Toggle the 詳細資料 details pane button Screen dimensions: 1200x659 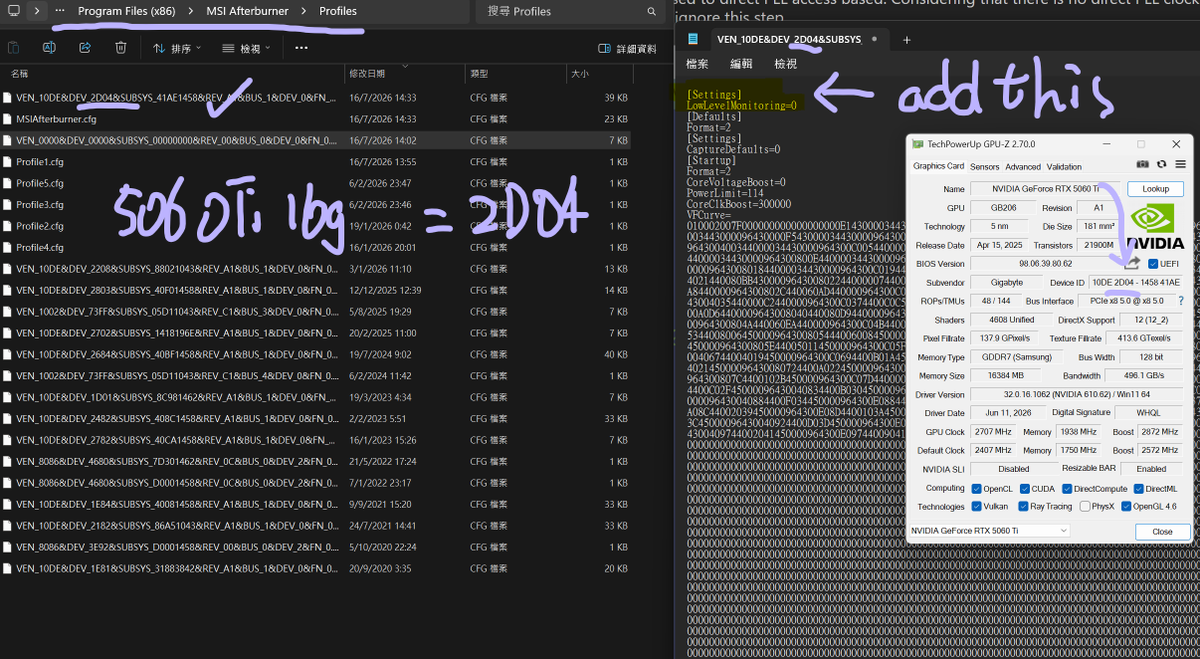click(627, 48)
